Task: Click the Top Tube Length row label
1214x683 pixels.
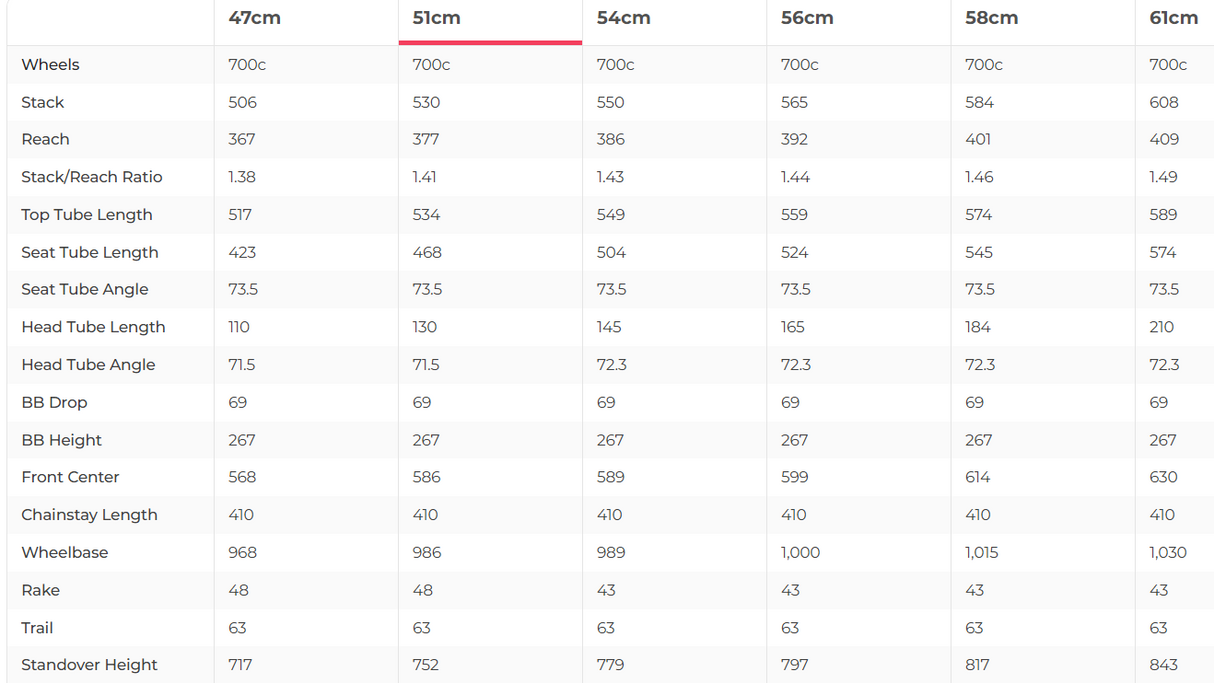Action: pyautogui.click(x=87, y=215)
